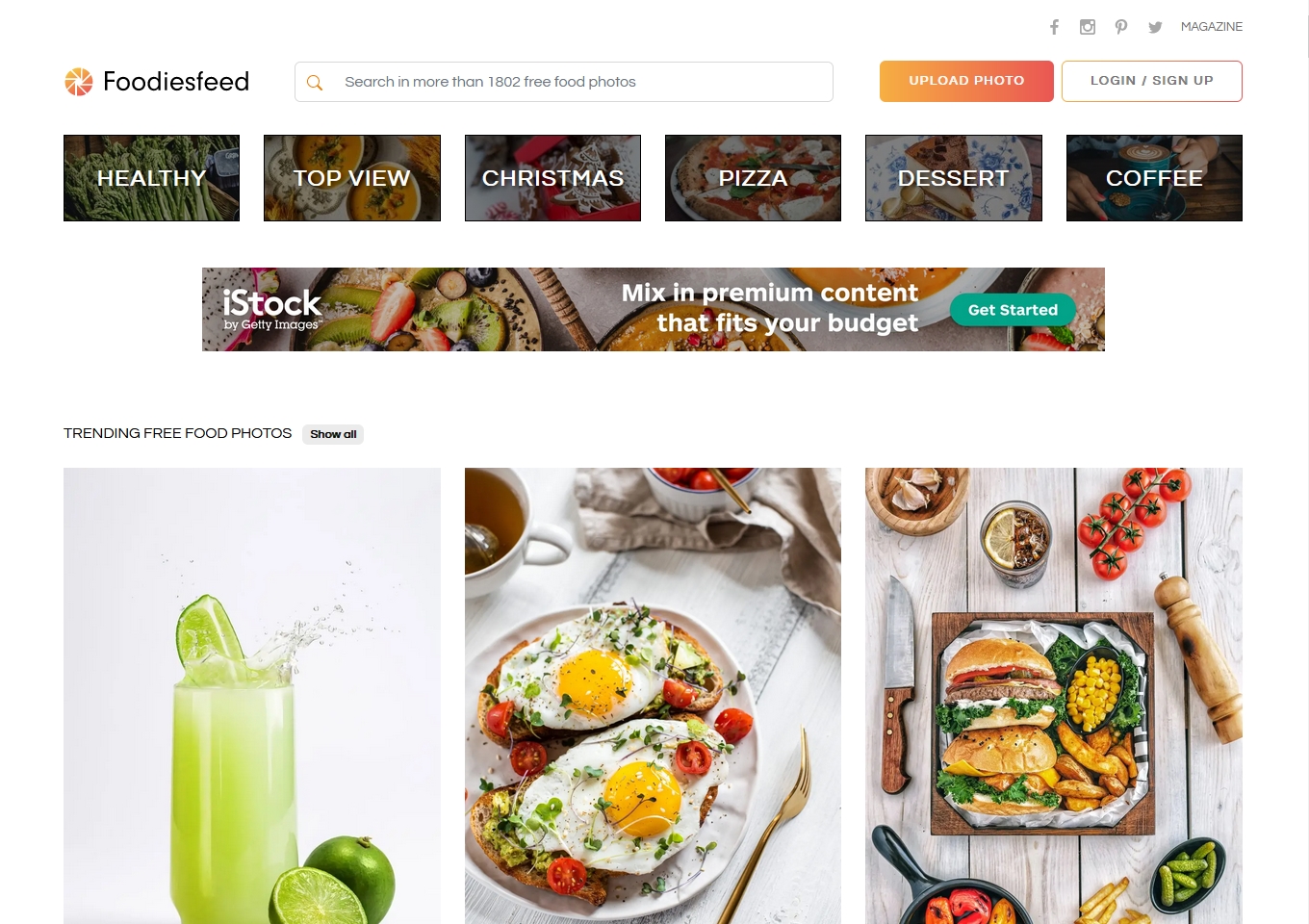Screen dimensions: 1309x924
Task: Click Show all trending photos
Action: point(333,434)
